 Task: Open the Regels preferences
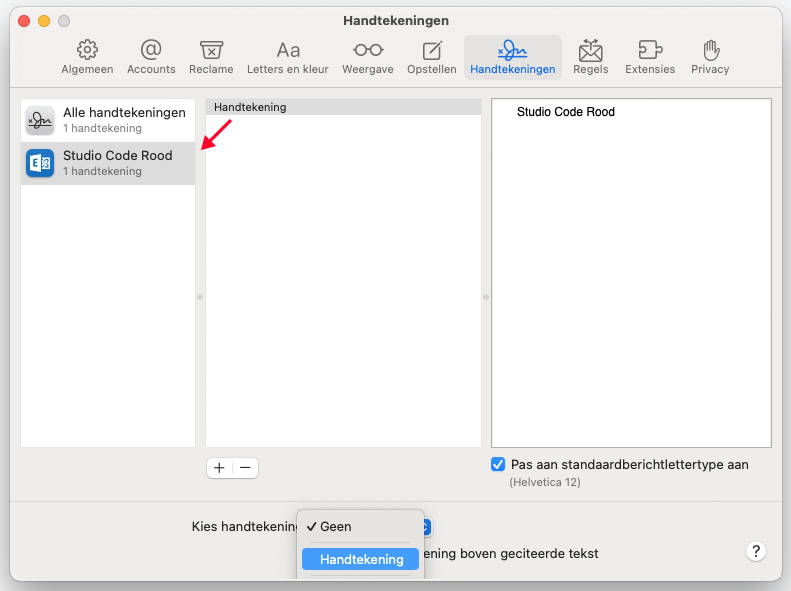590,58
